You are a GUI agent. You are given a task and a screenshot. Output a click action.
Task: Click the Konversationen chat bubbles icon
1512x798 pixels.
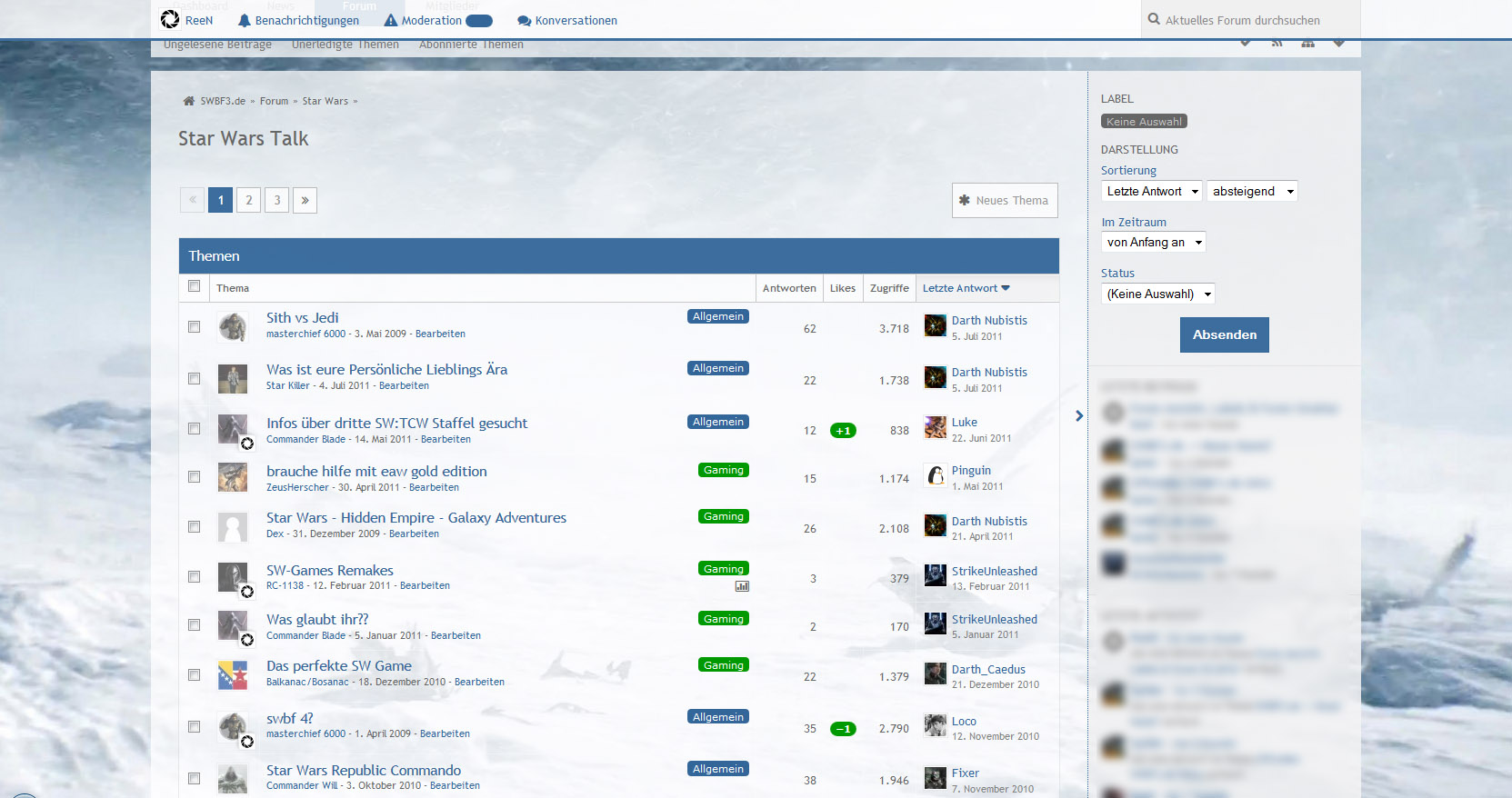524,21
